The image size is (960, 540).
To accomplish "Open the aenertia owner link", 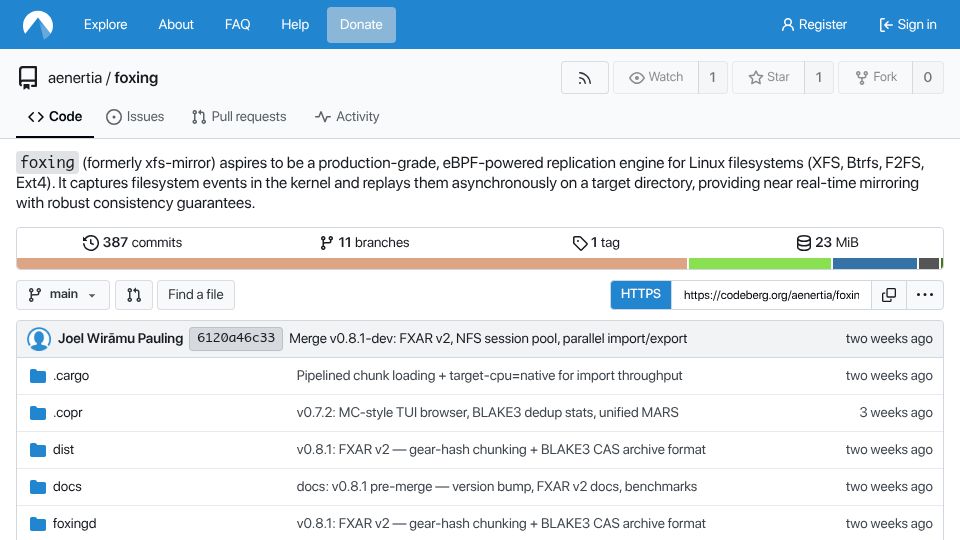I will pos(75,78).
